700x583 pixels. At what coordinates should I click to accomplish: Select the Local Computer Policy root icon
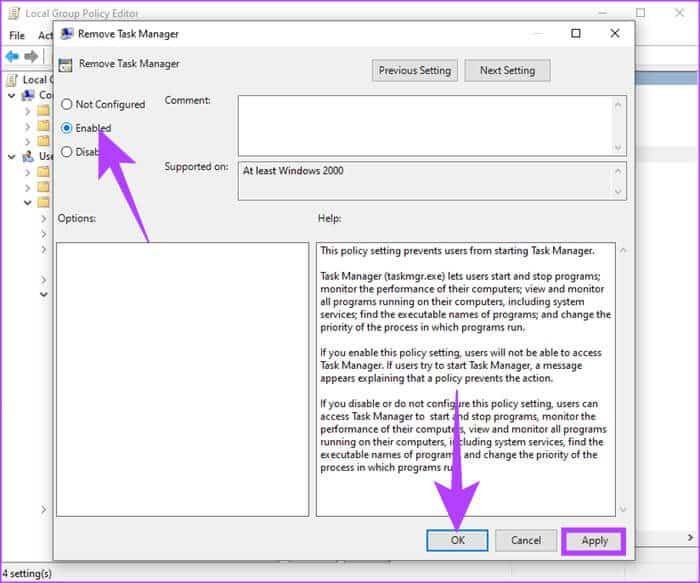[12, 80]
